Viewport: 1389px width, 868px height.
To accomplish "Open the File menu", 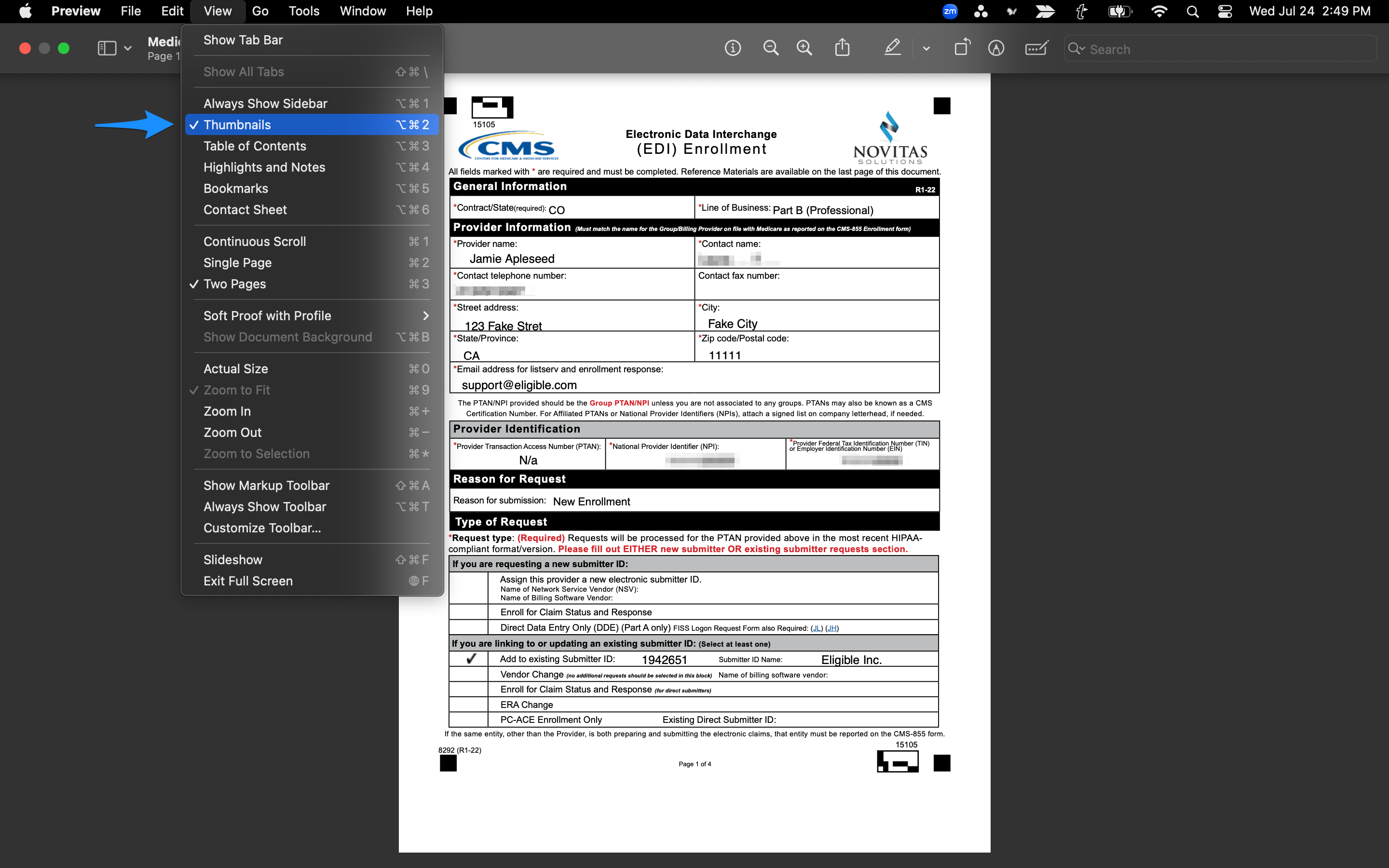I will point(131,11).
